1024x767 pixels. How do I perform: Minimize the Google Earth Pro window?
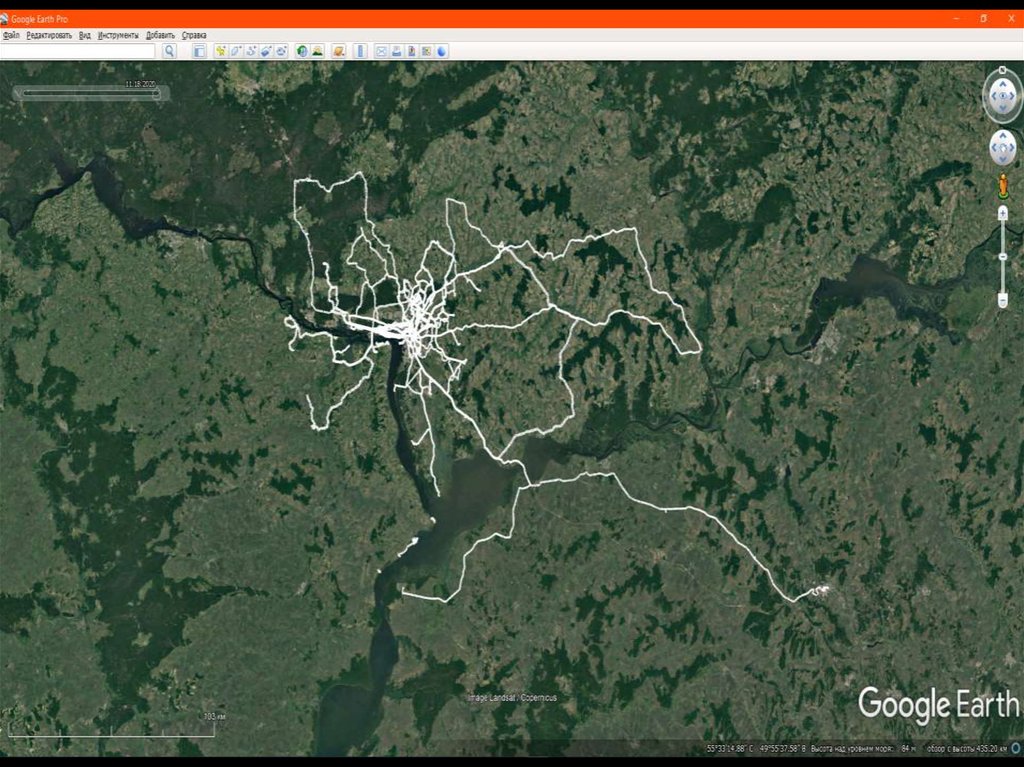(957, 19)
